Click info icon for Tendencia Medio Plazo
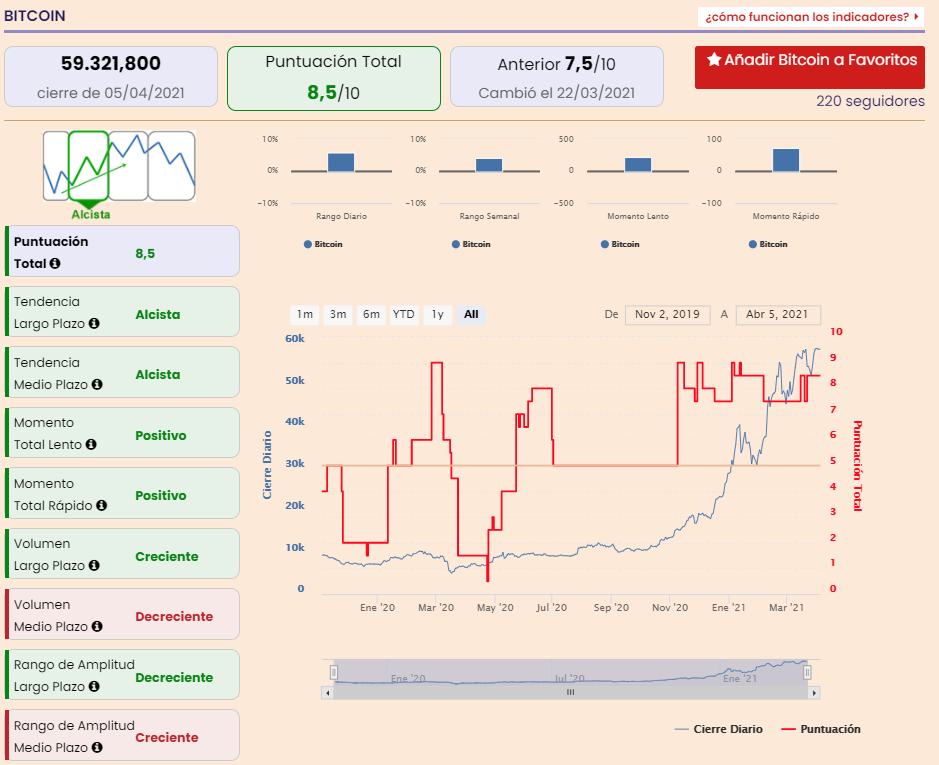 (97, 384)
